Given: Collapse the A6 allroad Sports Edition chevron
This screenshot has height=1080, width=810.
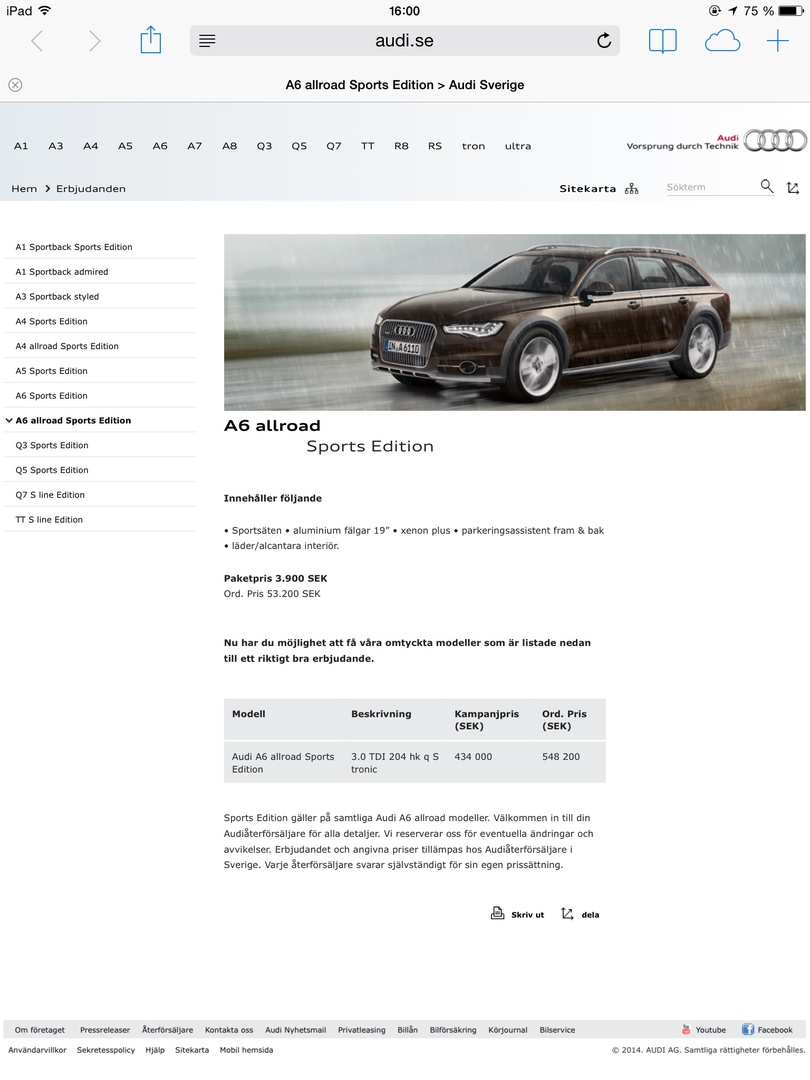Looking at the screenshot, I should pos(9,421).
